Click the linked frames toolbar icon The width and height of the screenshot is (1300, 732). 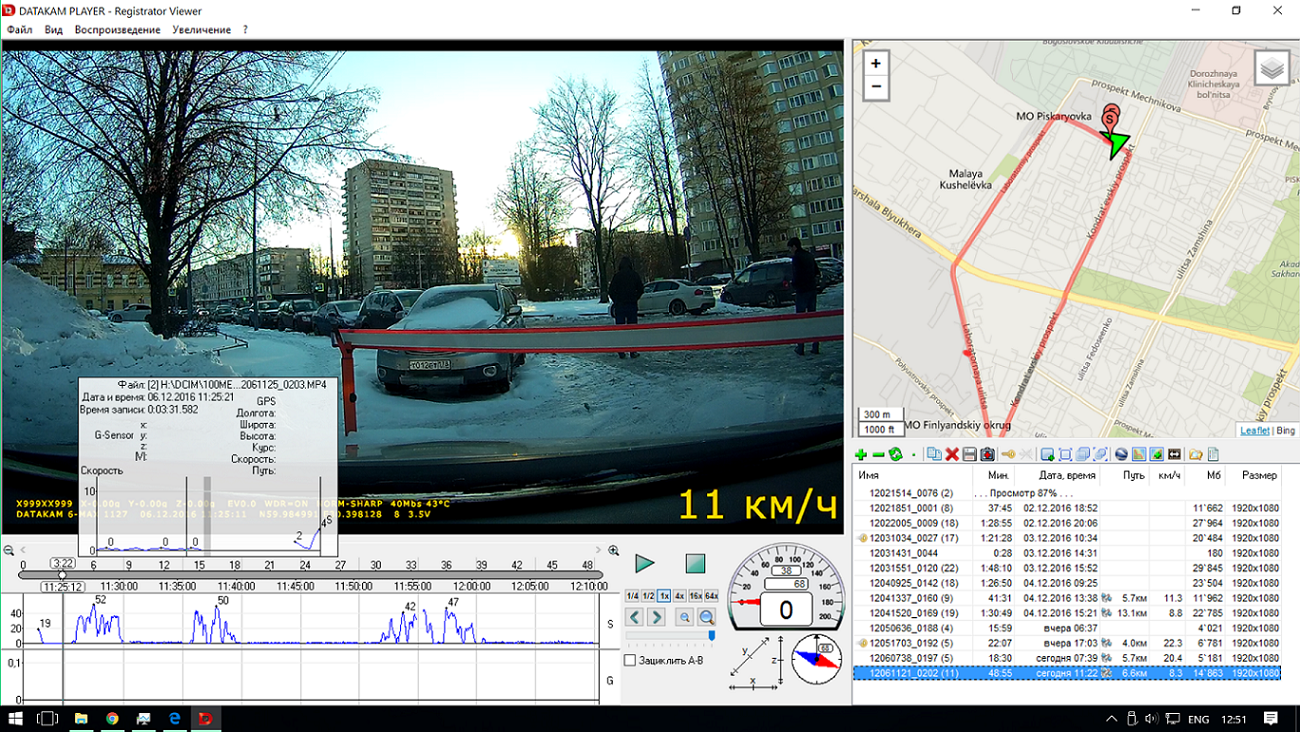point(1100,454)
